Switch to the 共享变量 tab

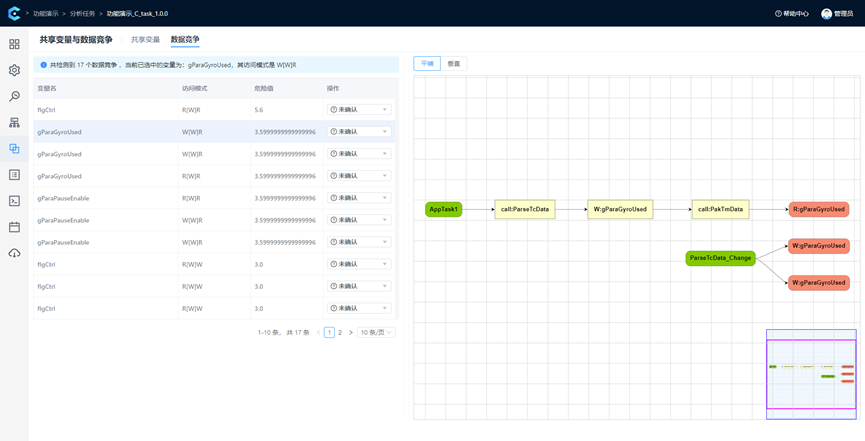click(x=145, y=40)
